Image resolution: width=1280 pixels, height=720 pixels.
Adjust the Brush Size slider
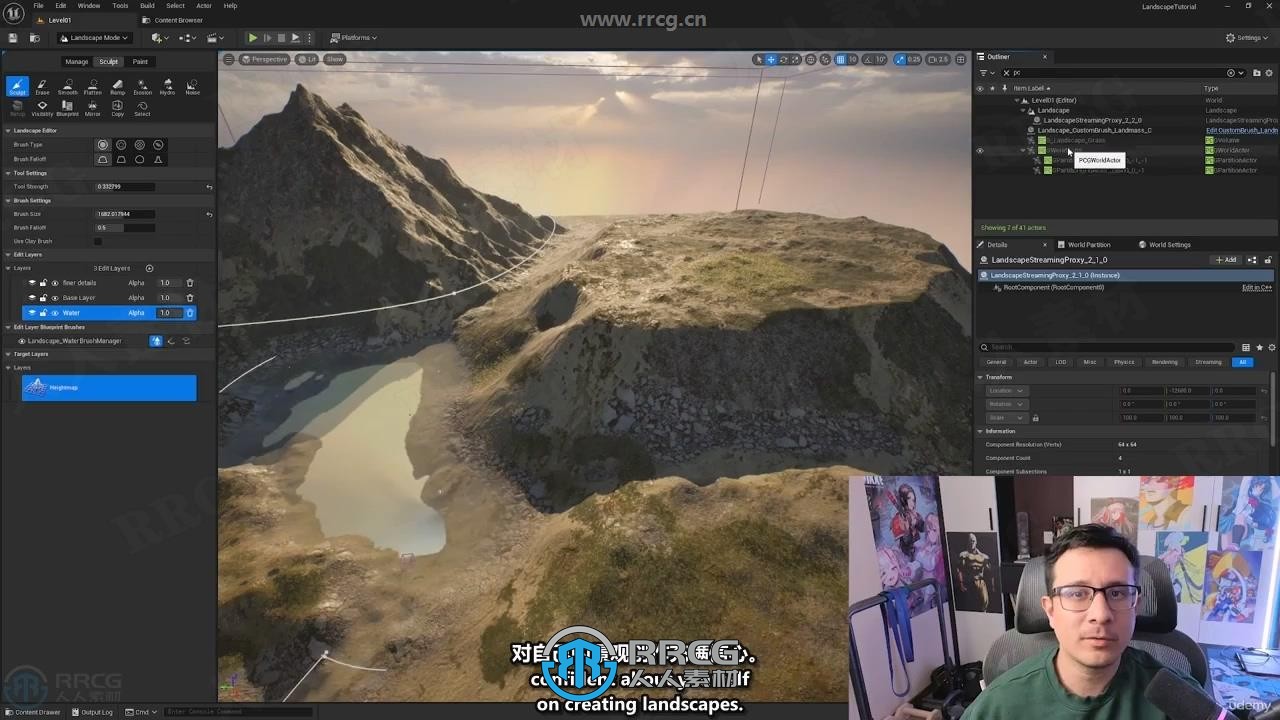tap(125, 214)
